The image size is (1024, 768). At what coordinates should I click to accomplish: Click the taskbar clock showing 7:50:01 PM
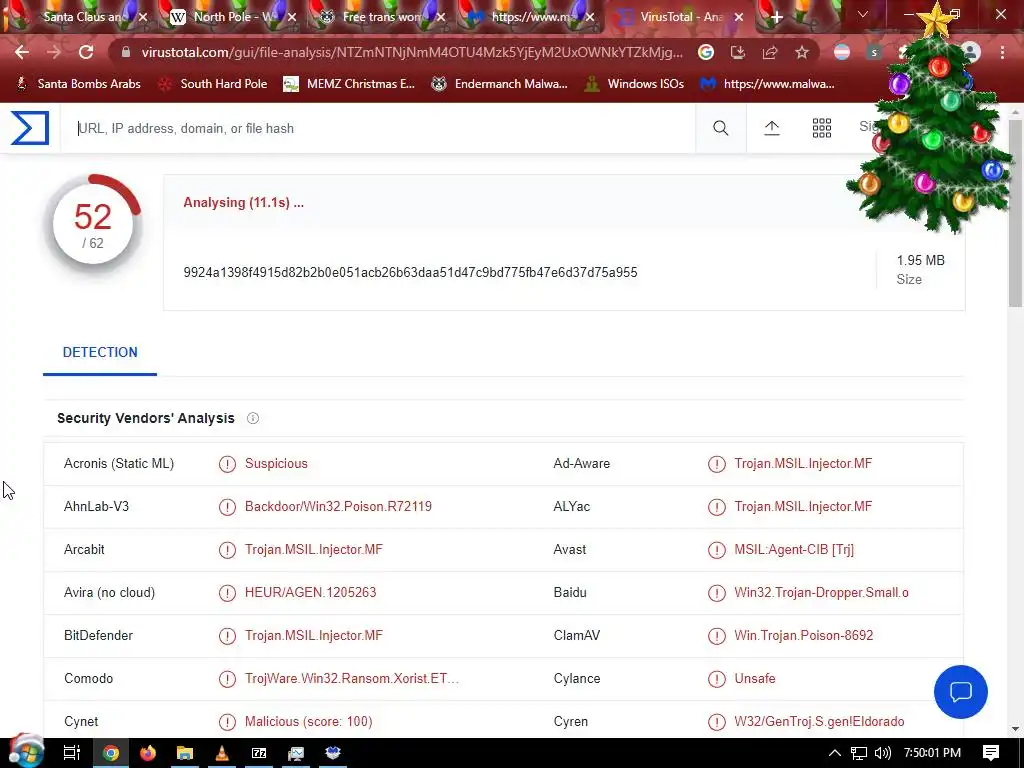tap(932, 753)
